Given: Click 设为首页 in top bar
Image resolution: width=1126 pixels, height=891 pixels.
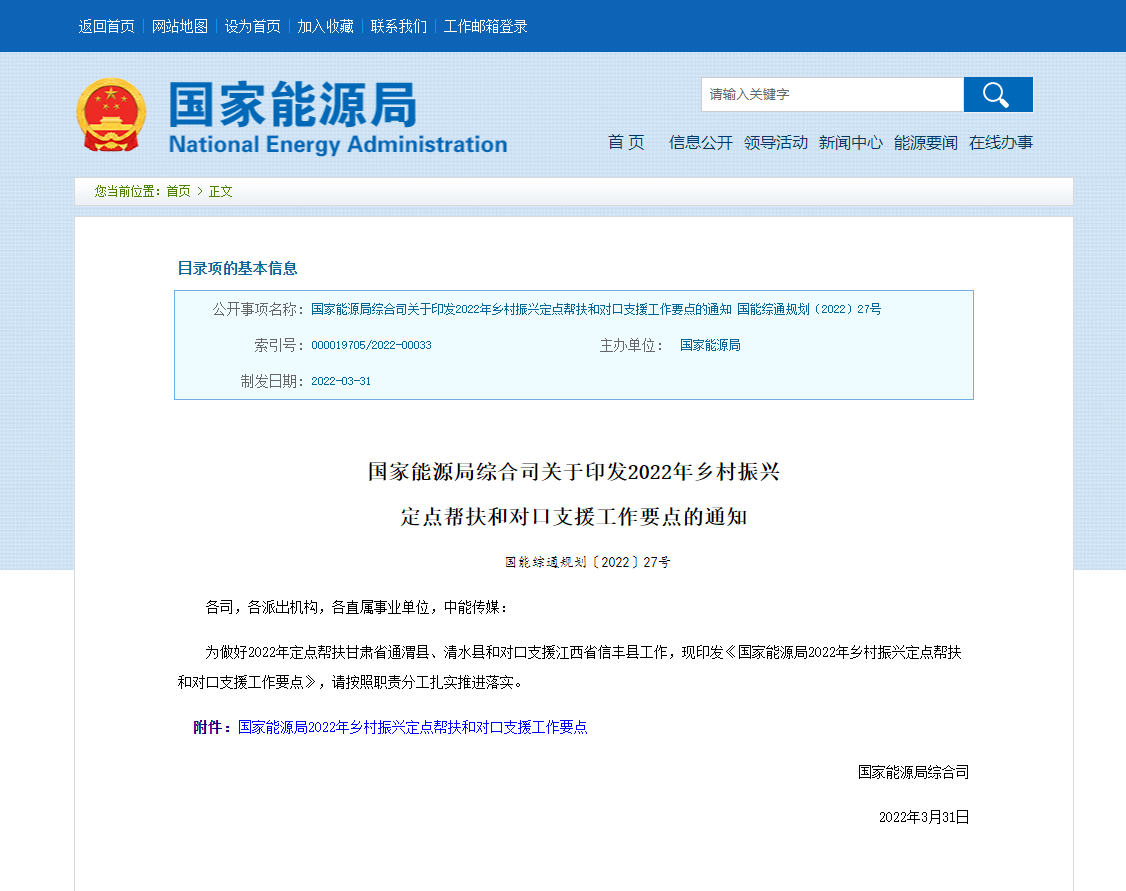Looking at the screenshot, I should (x=253, y=26).
